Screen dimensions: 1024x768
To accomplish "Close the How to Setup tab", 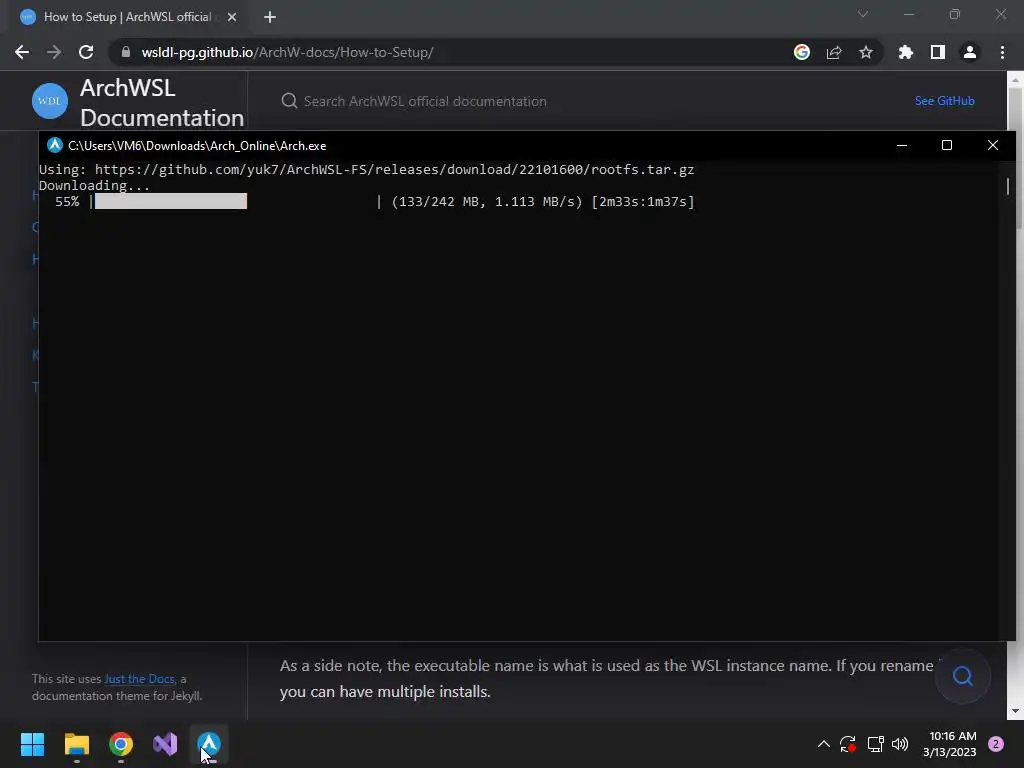I will pos(232,17).
